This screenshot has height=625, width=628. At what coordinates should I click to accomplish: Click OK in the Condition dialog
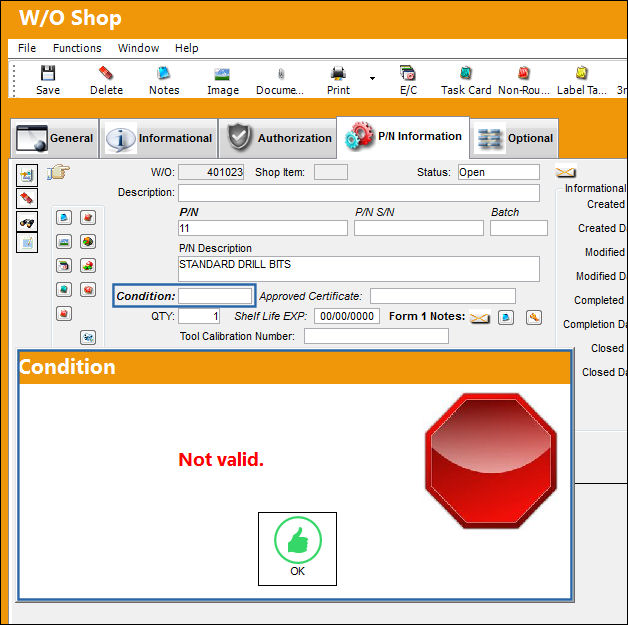click(297, 549)
